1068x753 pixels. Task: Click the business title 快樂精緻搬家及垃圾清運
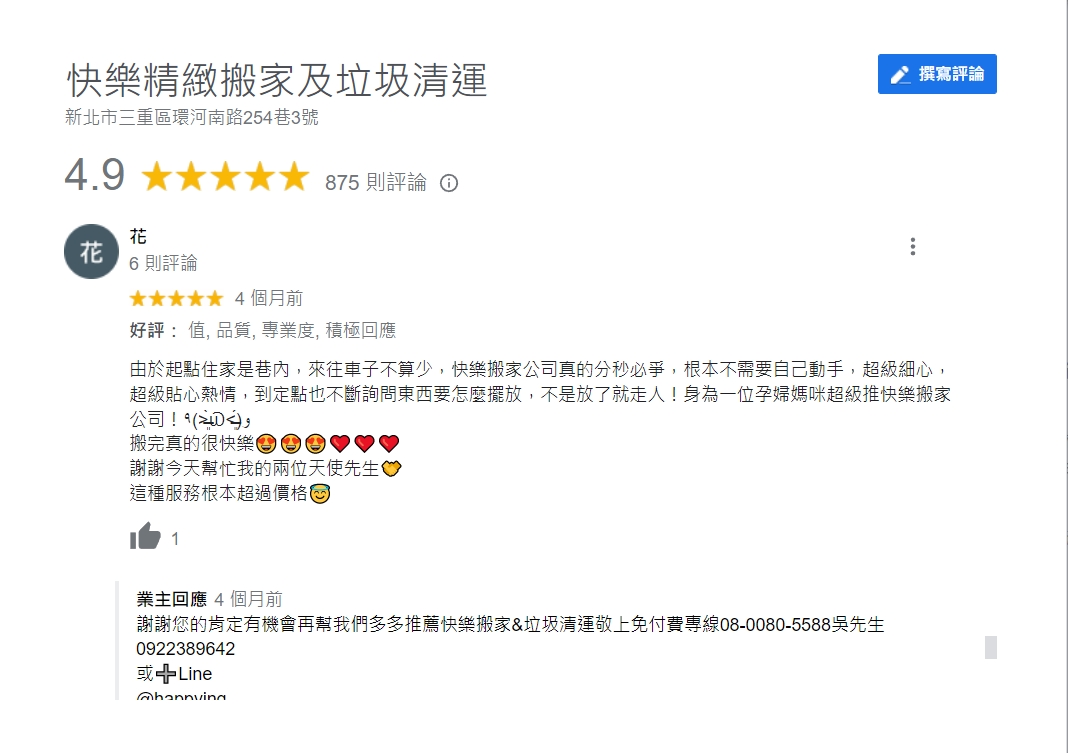pyautogui.click(x=277, y=80)
